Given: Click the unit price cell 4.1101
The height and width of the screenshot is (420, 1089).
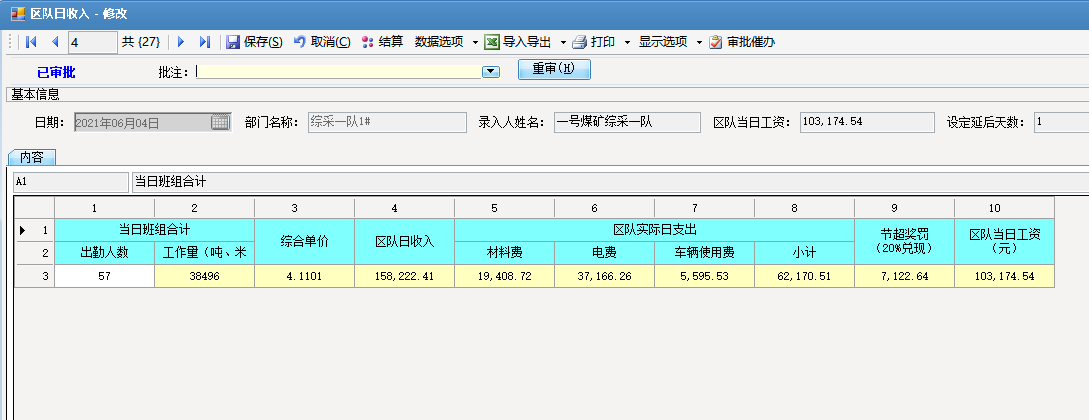Looking at the screenshot, I should tap(304, 276).
